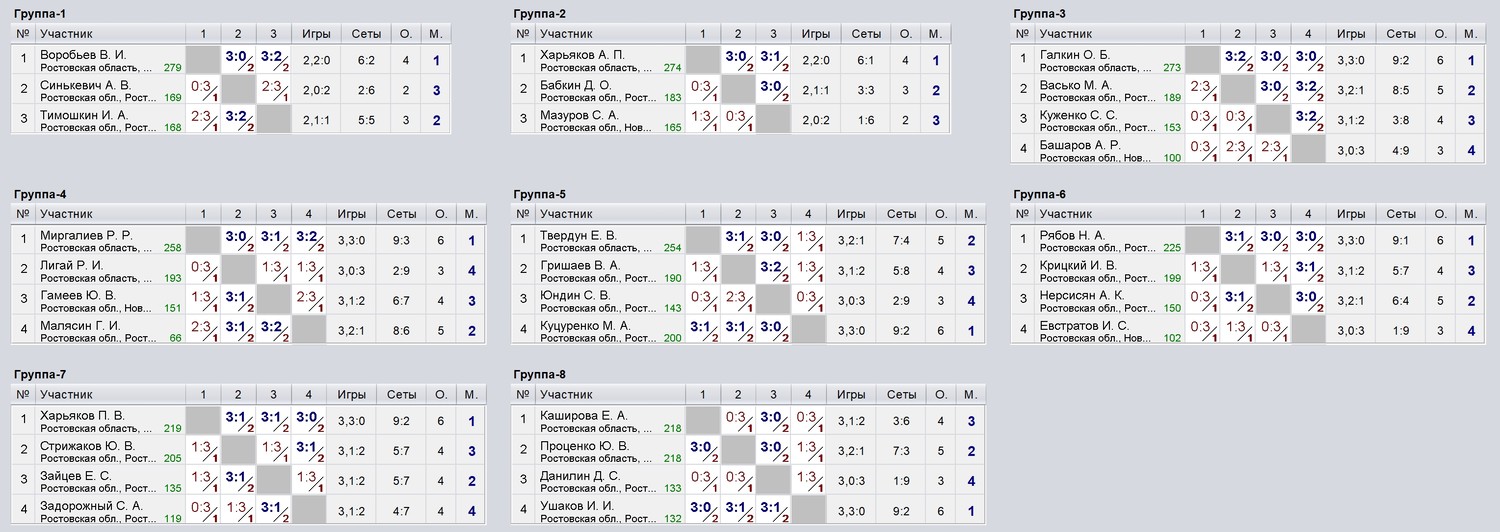Select Куцуренко М. А. in Group 5
1500x532 pixels.
pos(585,325)
